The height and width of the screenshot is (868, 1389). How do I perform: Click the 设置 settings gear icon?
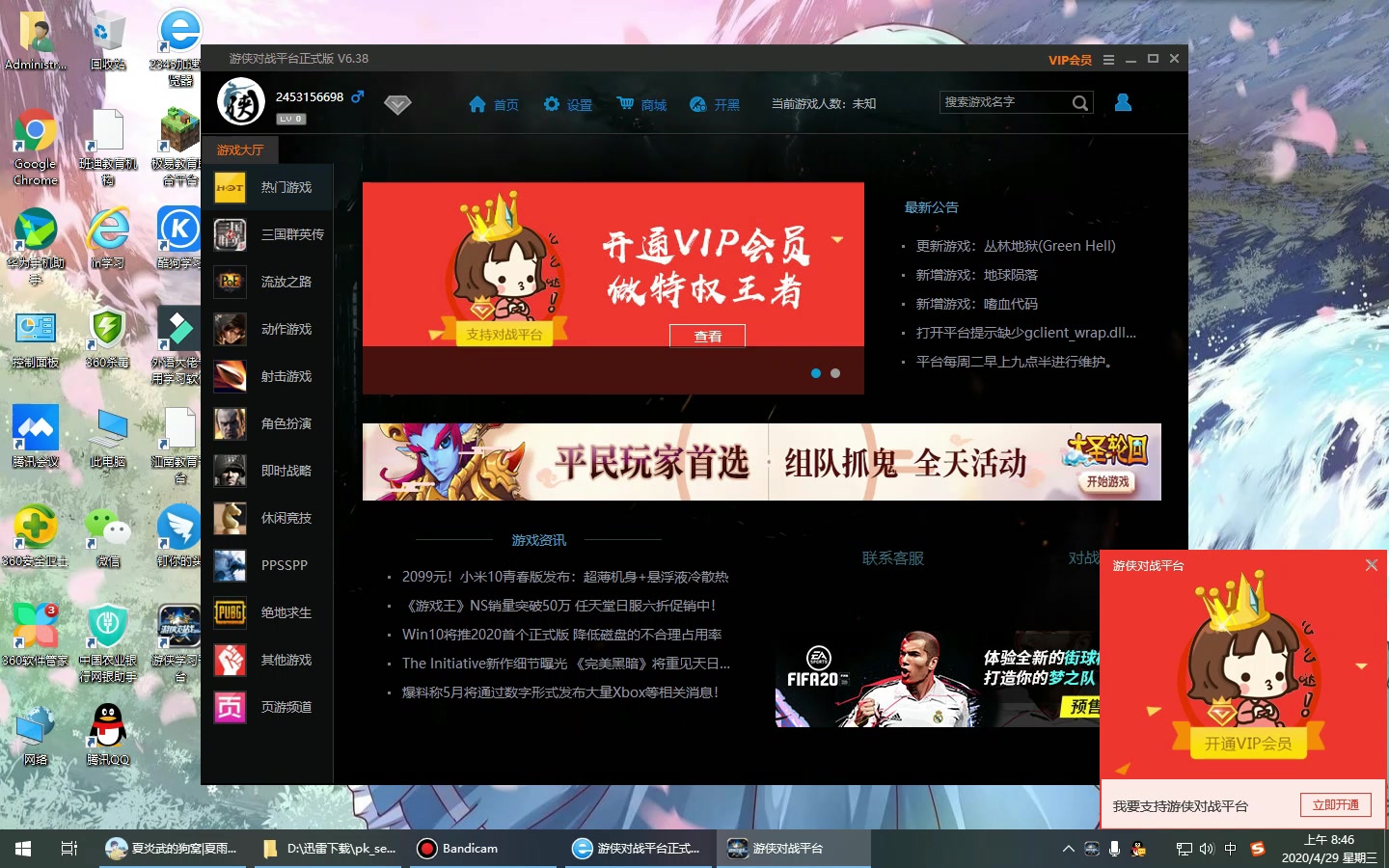(567, 103)
